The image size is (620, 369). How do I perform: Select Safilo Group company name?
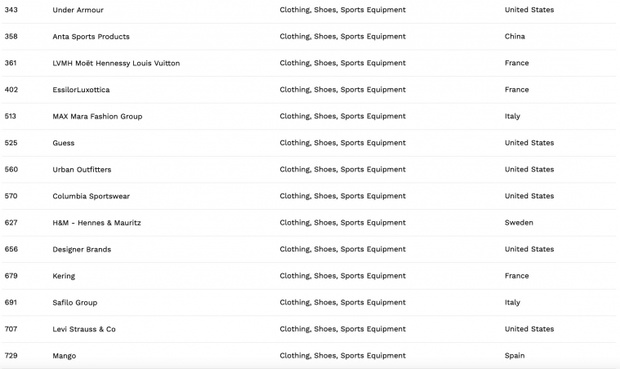[75, 303]
